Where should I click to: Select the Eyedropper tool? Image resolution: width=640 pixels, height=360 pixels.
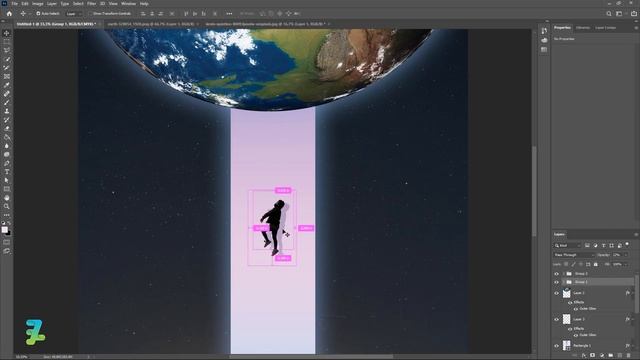pyautogui.click(x=7, y=85)
